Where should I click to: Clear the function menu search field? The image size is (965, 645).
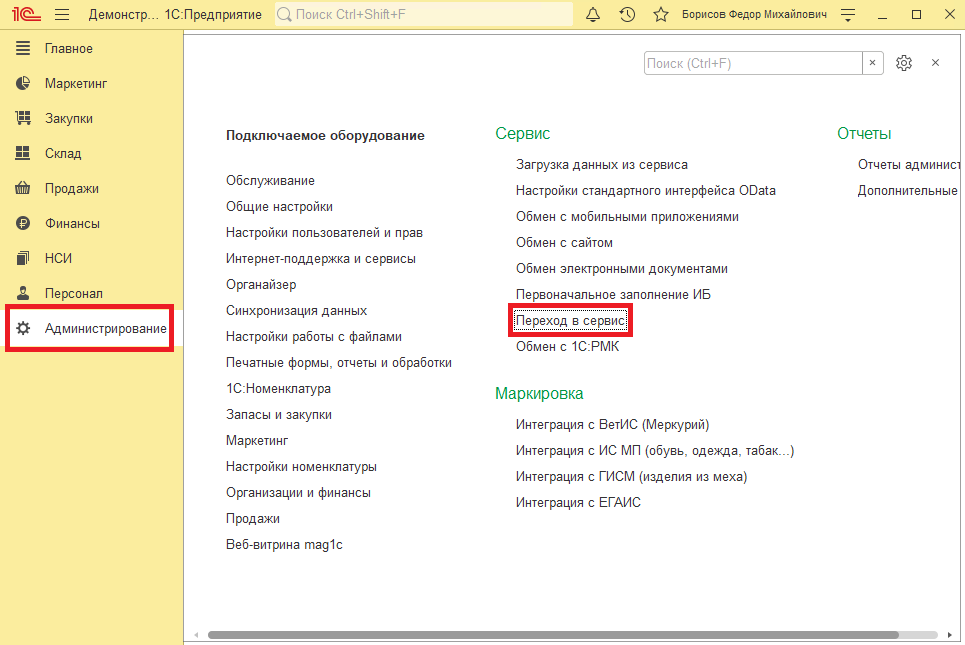pos(872,63)
